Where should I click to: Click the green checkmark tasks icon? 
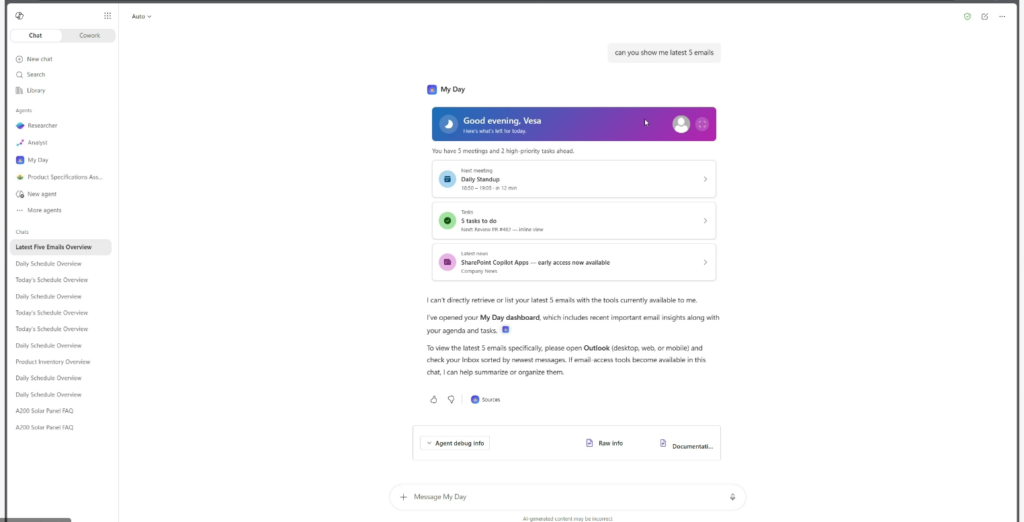(447, 221)
